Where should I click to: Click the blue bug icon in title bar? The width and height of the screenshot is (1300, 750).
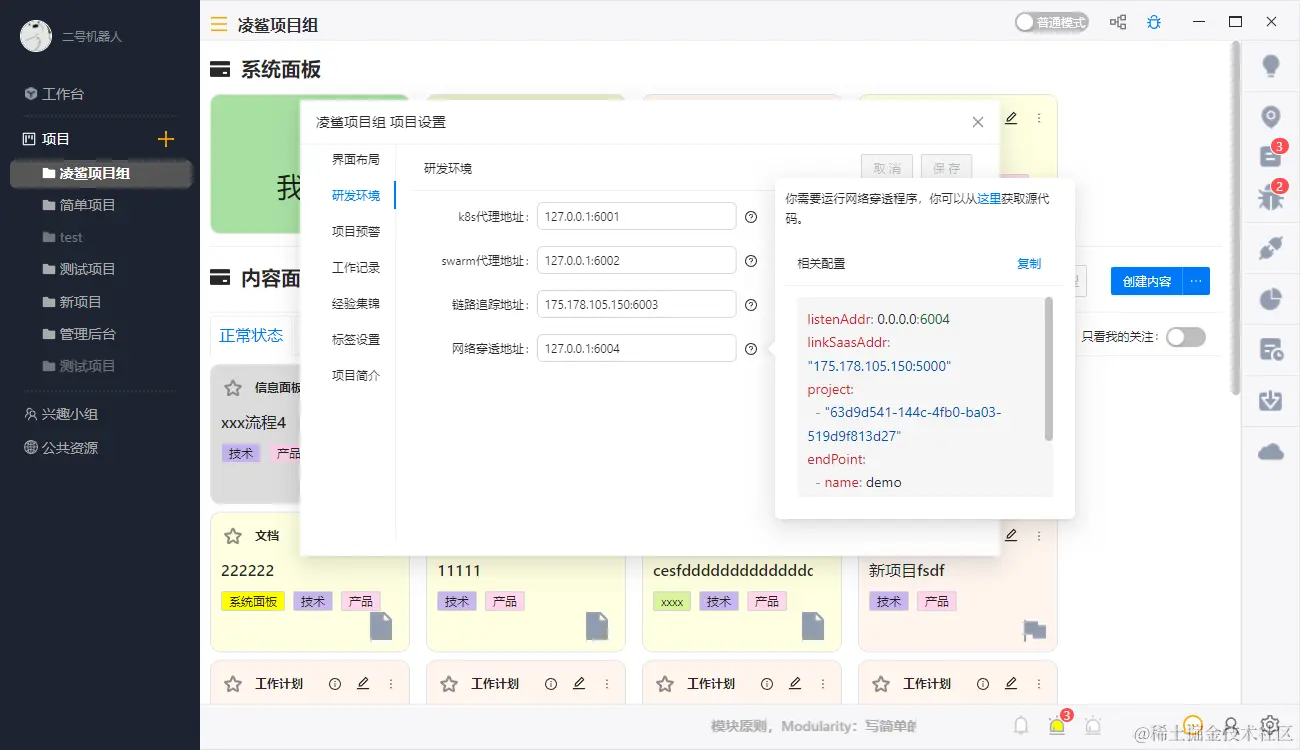[x=1154, y=22]
